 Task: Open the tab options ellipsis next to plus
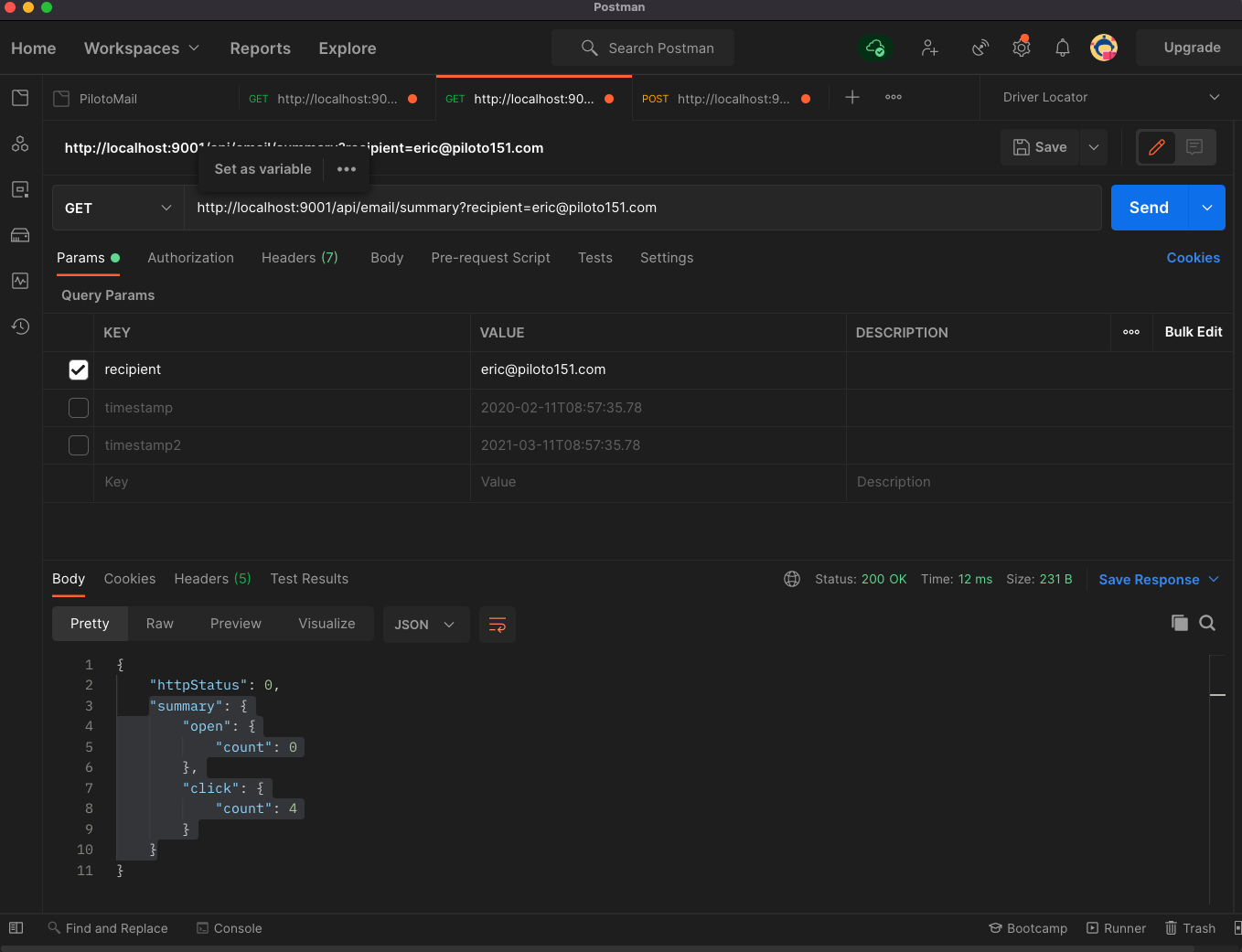[894, 97]
